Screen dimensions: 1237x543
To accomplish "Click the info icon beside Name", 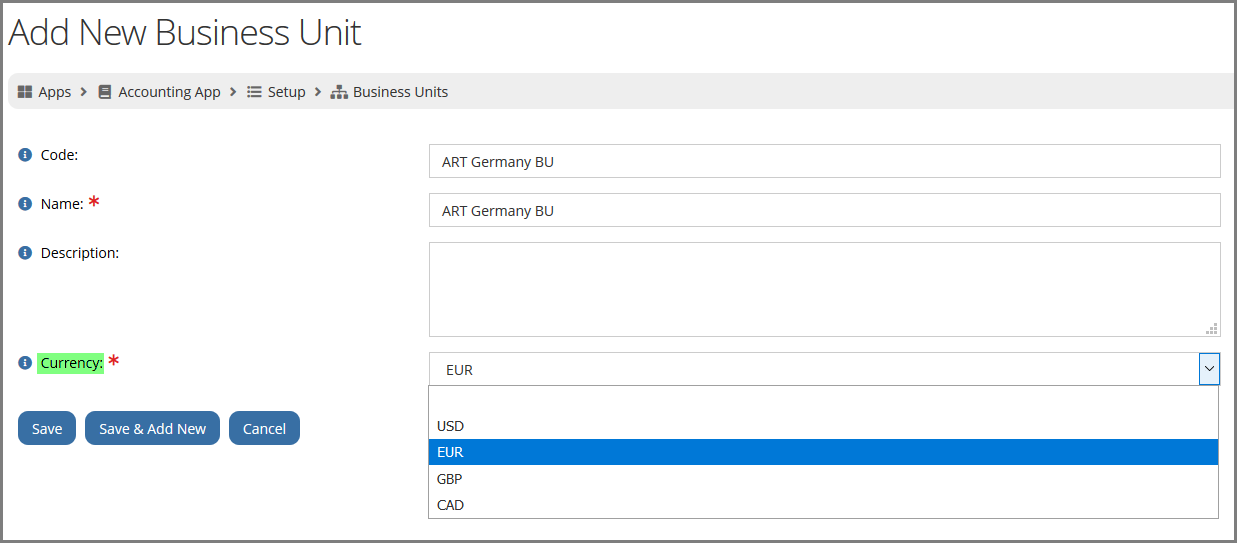I will [25, 204].
